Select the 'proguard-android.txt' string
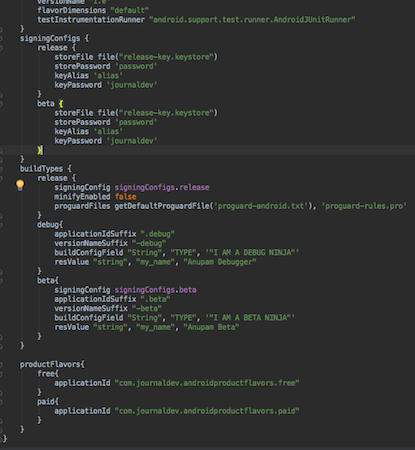Viewport: 415px width, 450px height. tap(261, 206)
